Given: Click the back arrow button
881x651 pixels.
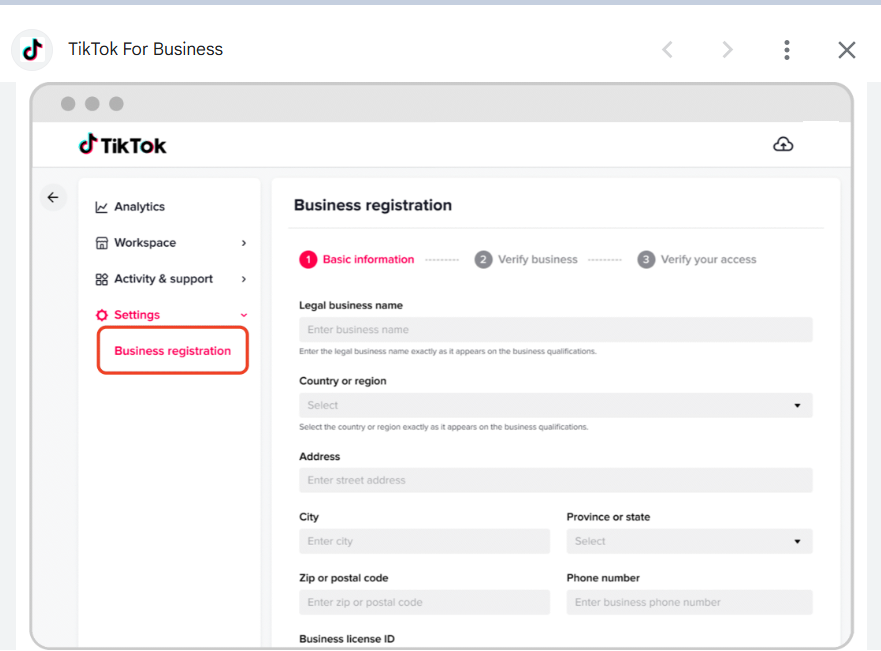Looking at the screenshot, I should [53, 198].
